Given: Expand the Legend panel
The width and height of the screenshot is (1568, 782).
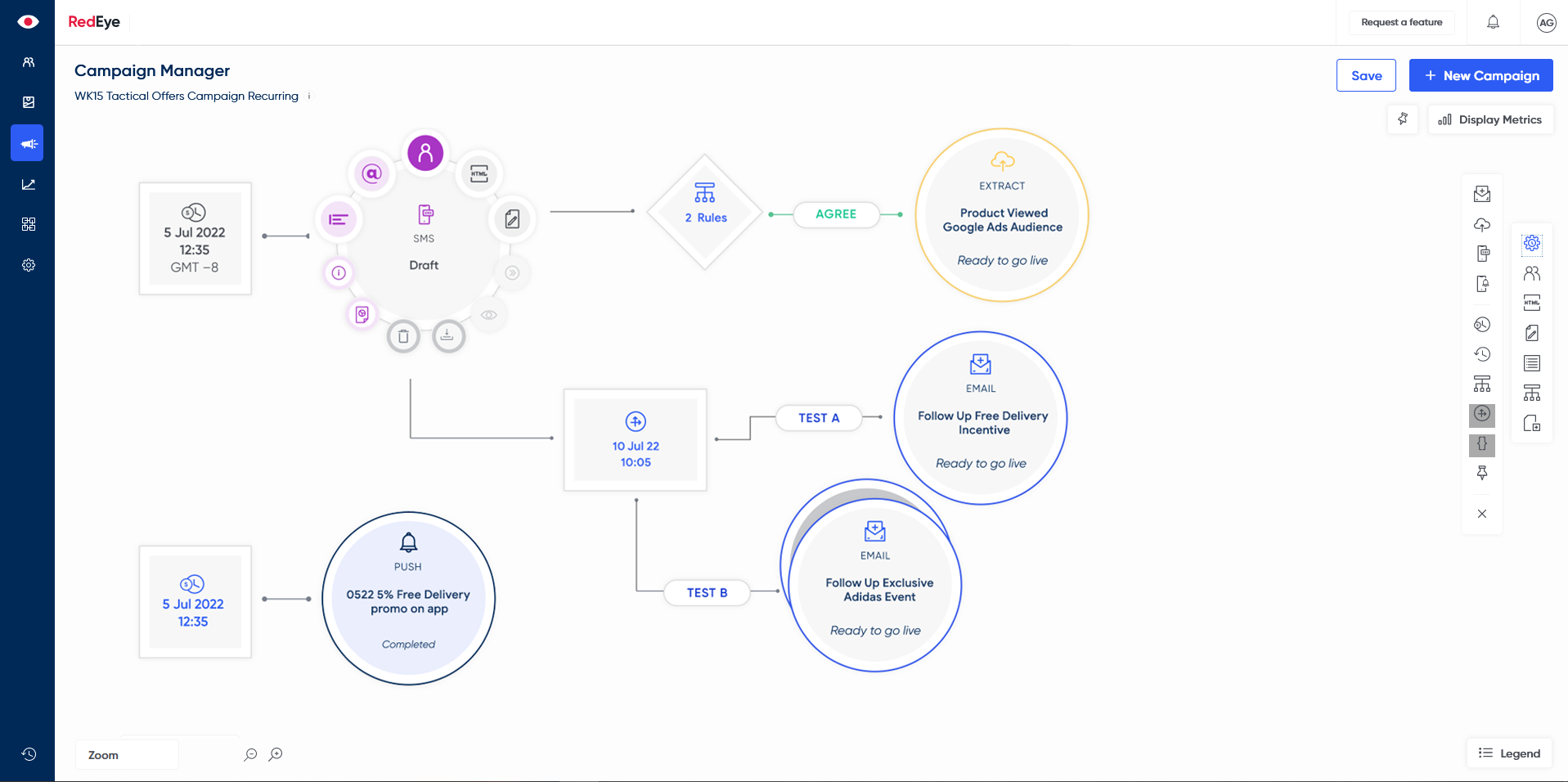Looking at the screenshot, I should click(1509, 753).
